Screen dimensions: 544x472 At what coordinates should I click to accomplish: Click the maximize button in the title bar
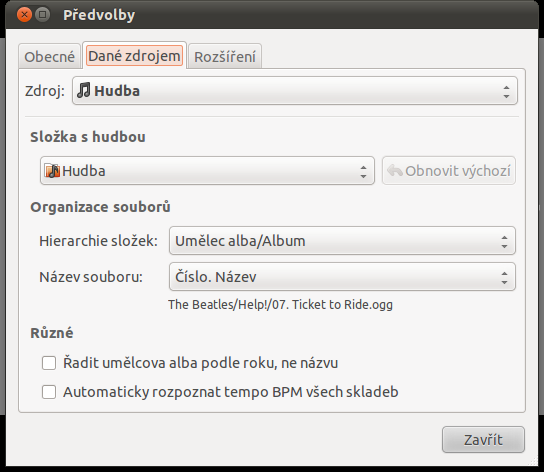point(43,15)
